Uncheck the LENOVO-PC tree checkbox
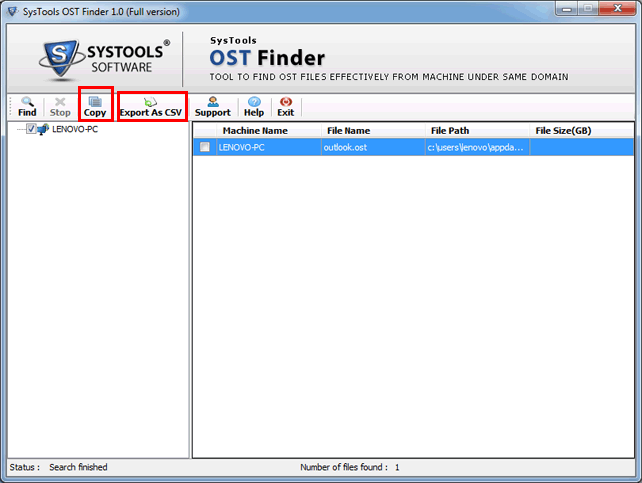642x483 pixels. [31, 129]
